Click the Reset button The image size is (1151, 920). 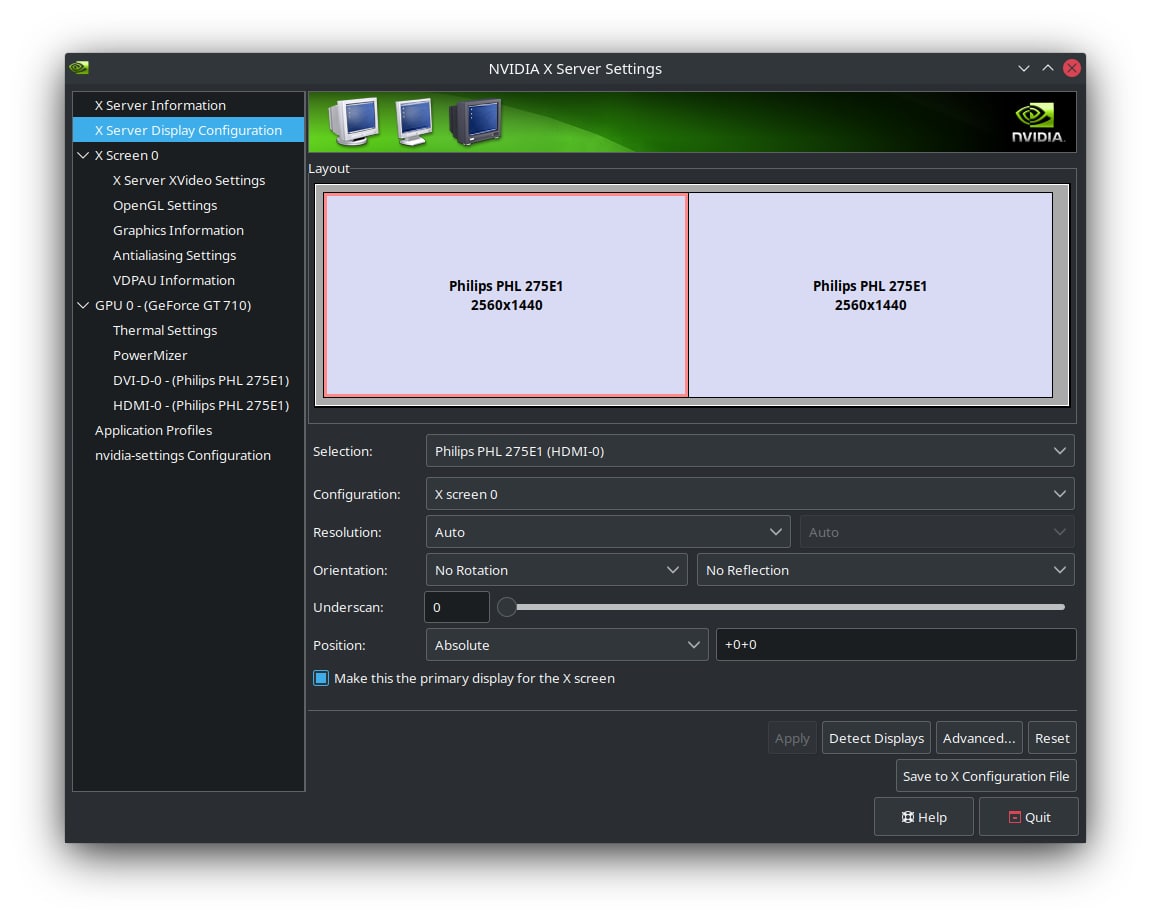(x=1052, y=738)
